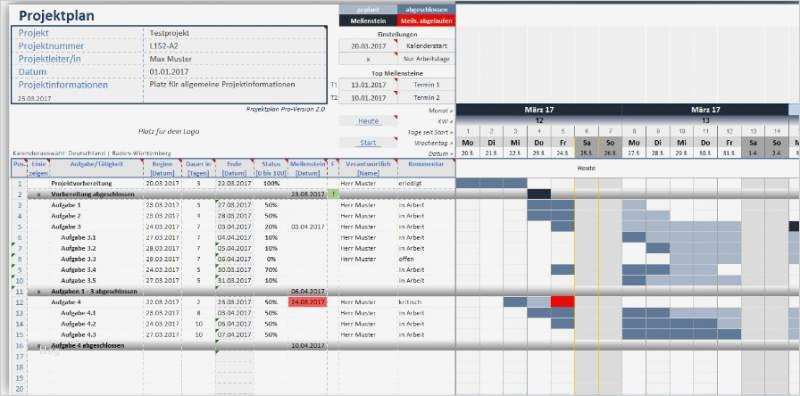Viewport: 800px width, 396px height.
Task: Select the offen comment of Aufgabe 3.3
Action: (x=407, y=259)
